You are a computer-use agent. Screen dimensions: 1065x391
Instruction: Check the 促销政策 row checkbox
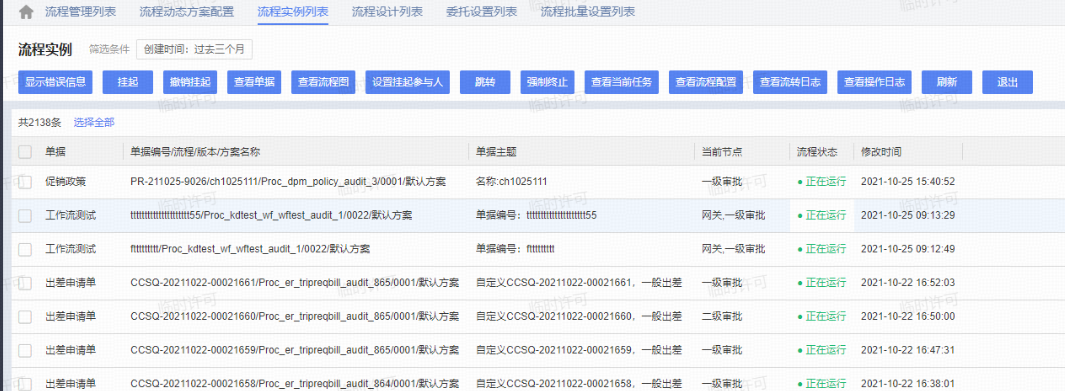pyautogui.click(x=25, y=182)
